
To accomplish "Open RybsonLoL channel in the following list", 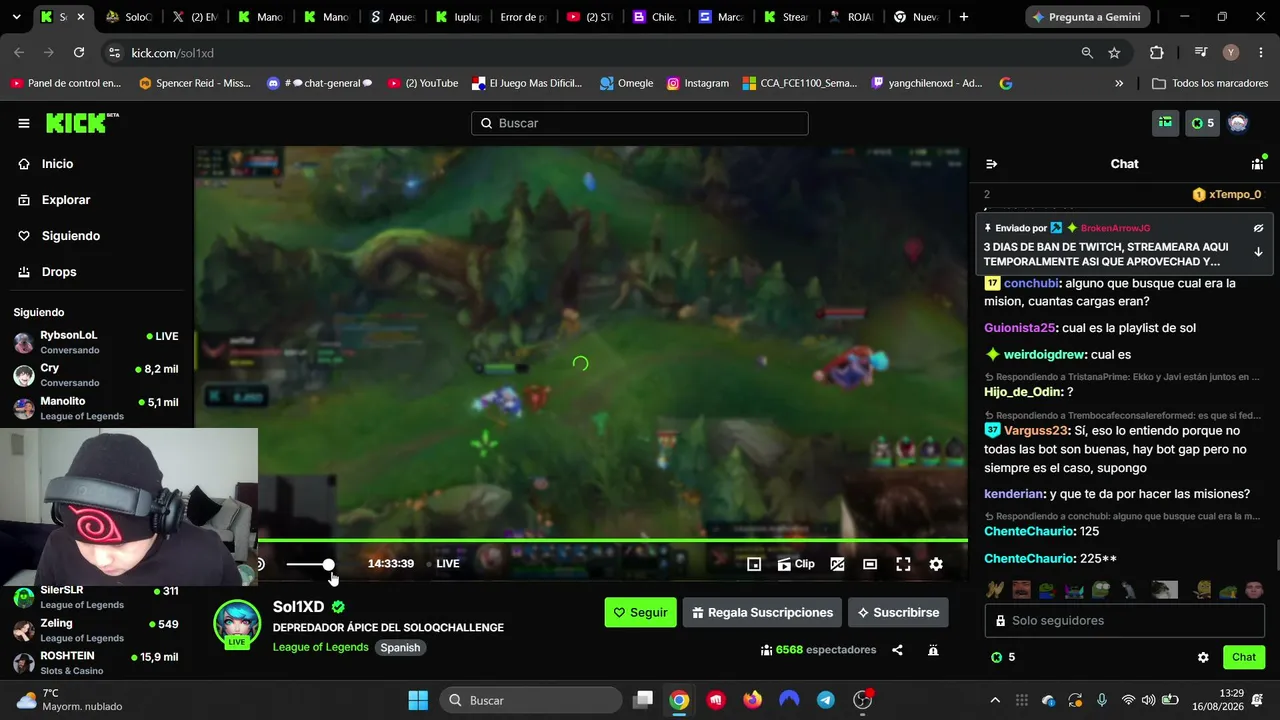I will tap(96, 342).
